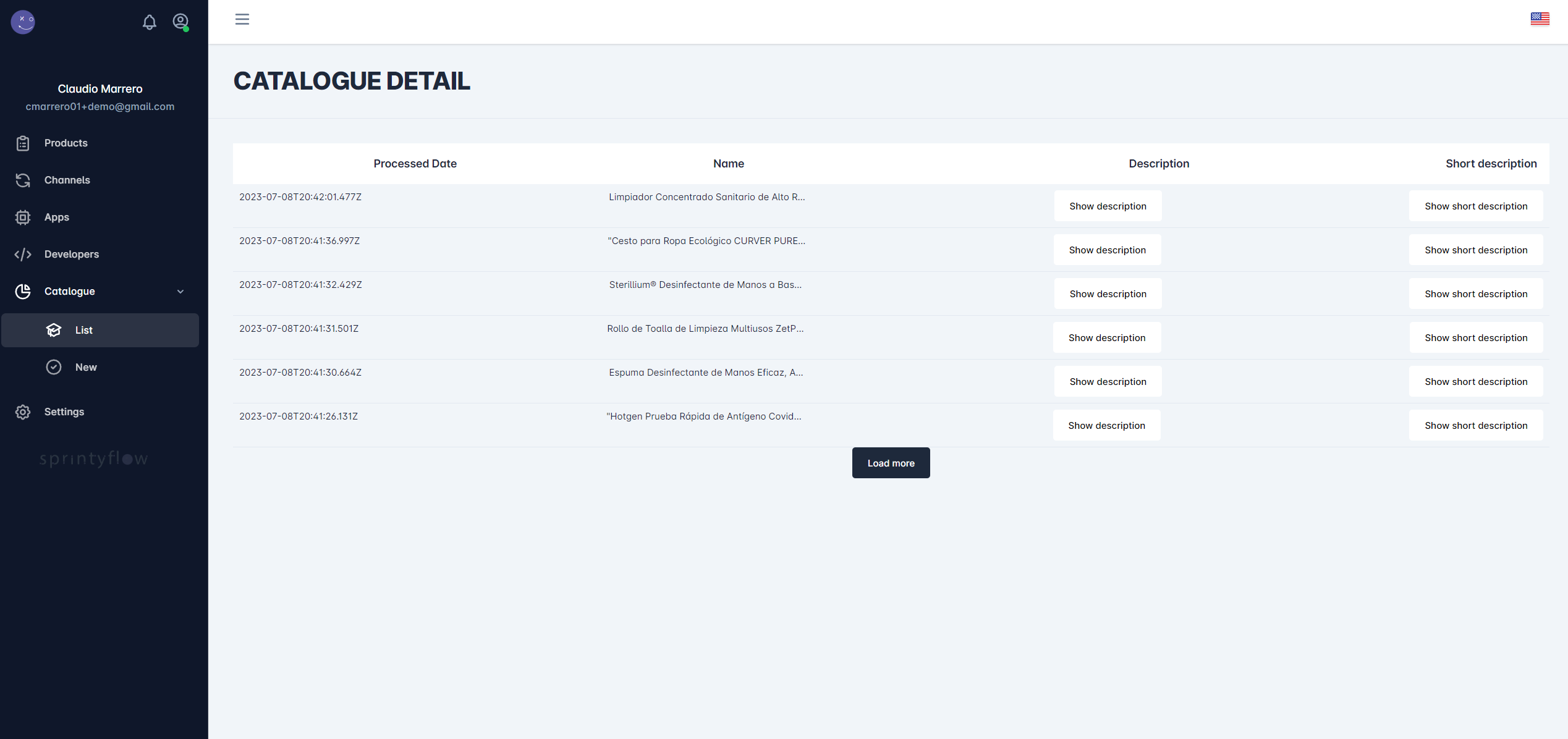Click date 2023-07-08T20:41:31.501Z
Screen dimensions: 1568x739
pyautogui.click(x=299, y=329)
